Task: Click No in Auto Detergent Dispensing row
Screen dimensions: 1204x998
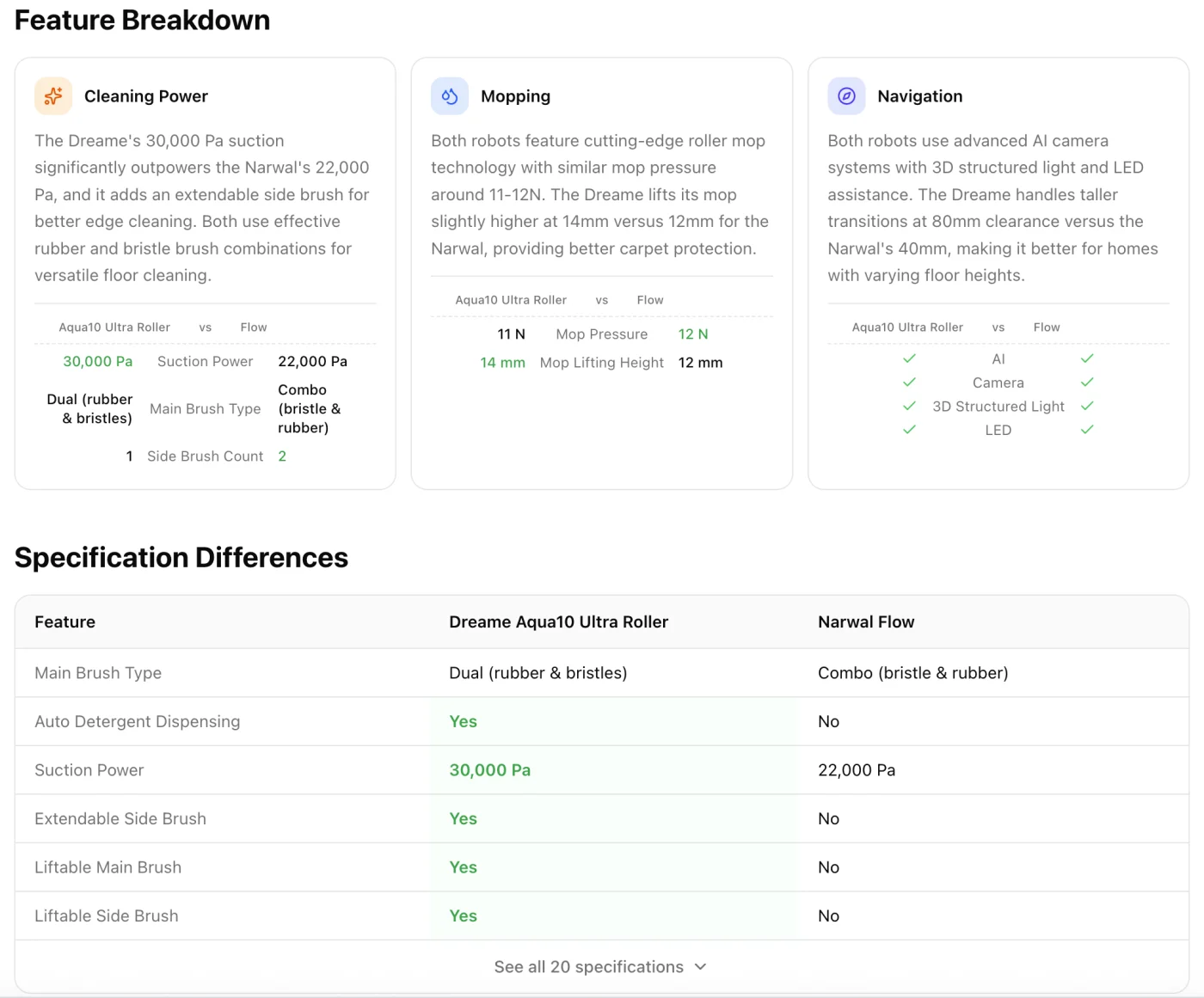Action: pyautogui.click(x=829, y=722)
